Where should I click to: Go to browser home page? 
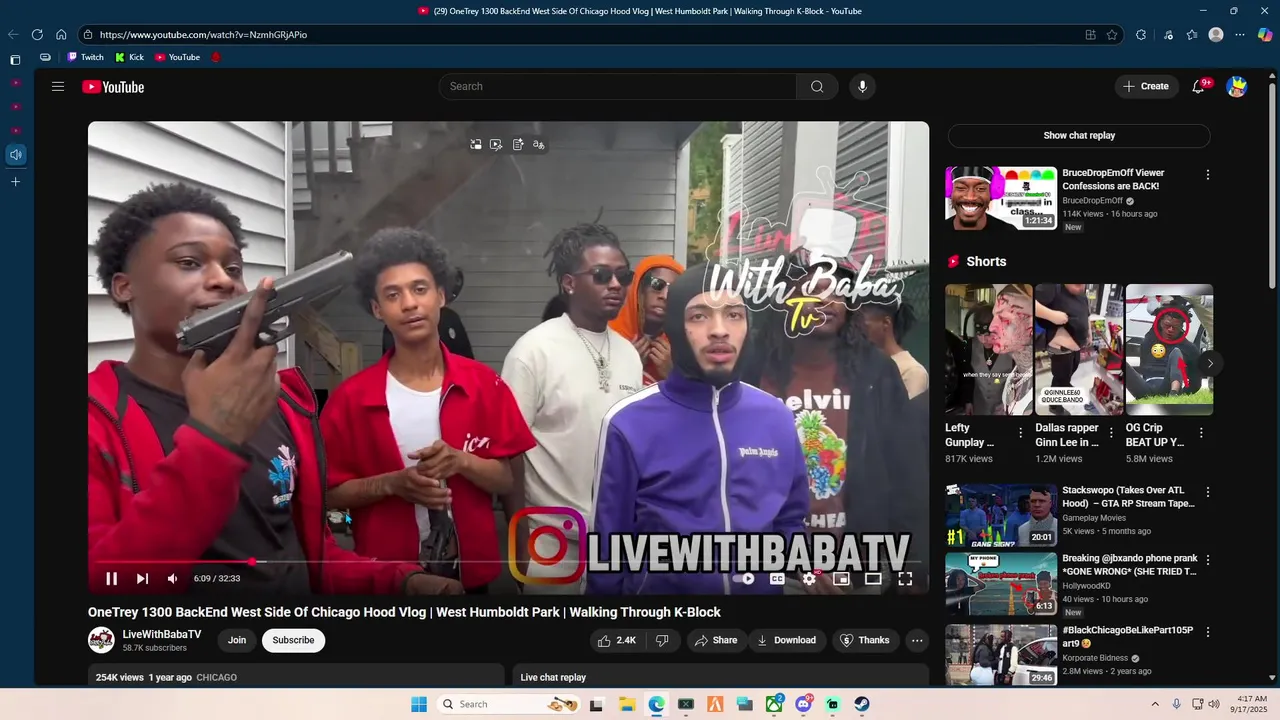tap(61, 34)
